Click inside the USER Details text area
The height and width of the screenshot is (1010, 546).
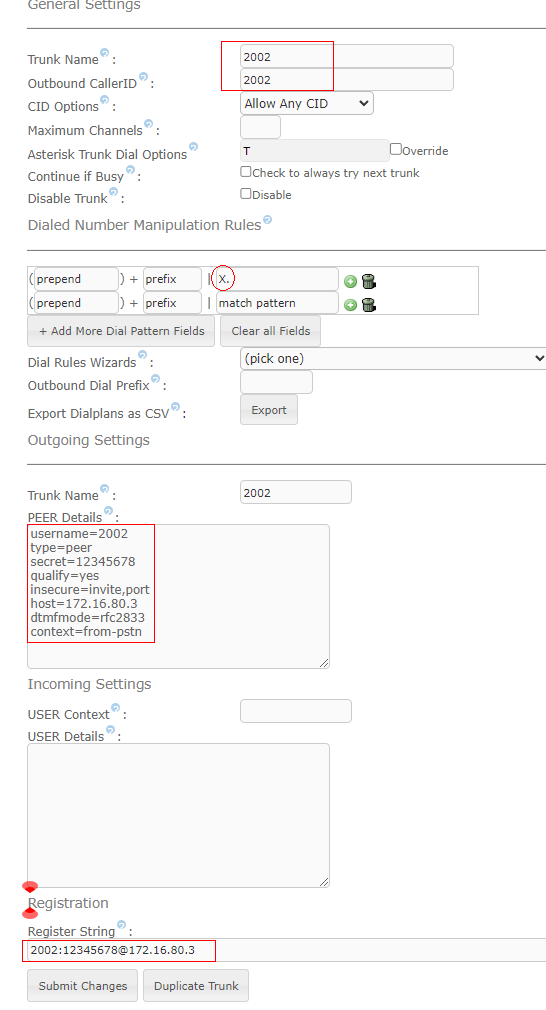point(178,815)
